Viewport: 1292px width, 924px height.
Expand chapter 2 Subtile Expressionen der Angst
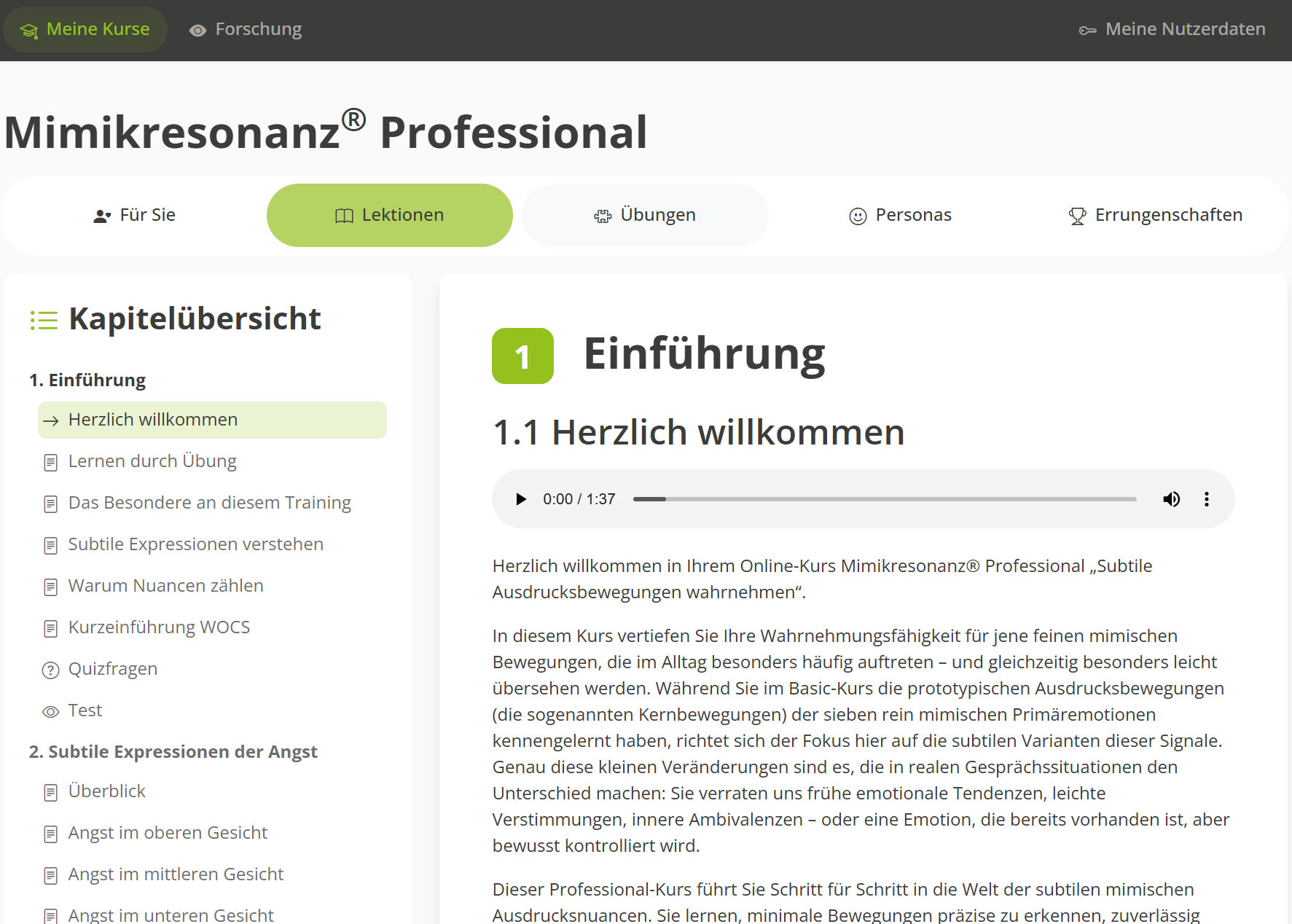(x=173, y=751)
